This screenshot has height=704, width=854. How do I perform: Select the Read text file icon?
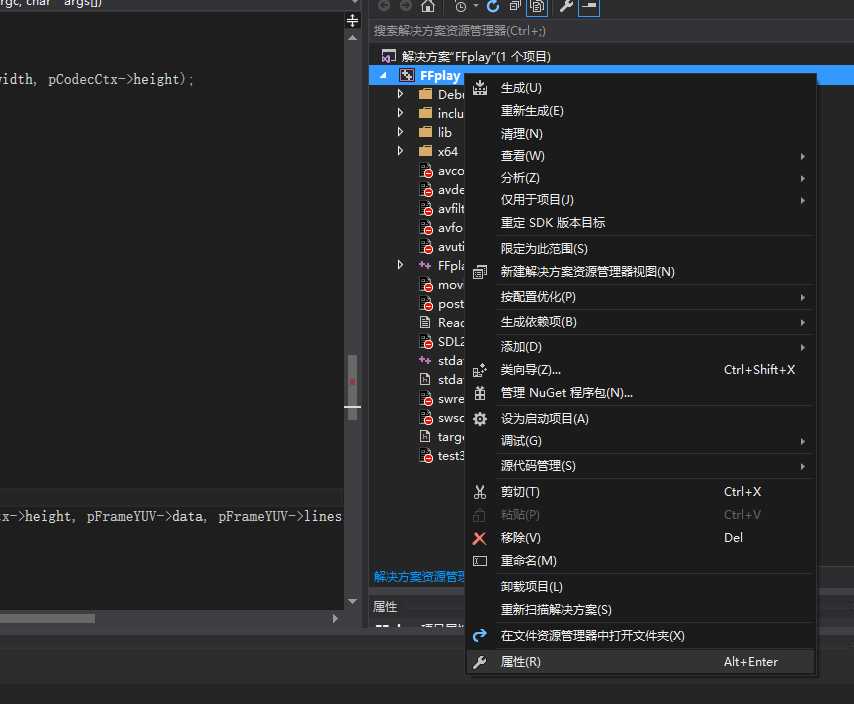425,322
